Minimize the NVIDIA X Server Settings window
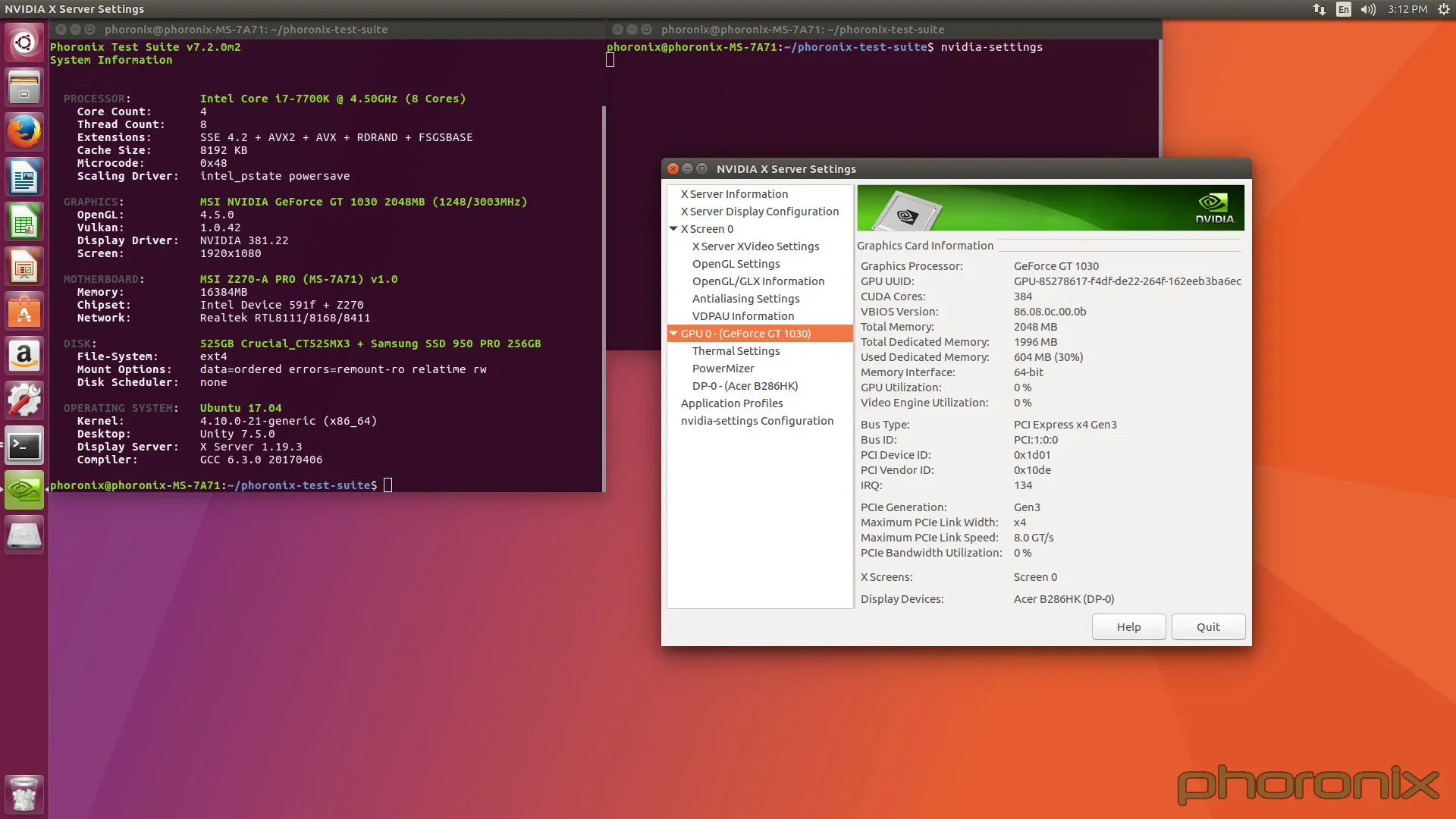This screenshot has height=819, width=1456. tap(687, 168)
